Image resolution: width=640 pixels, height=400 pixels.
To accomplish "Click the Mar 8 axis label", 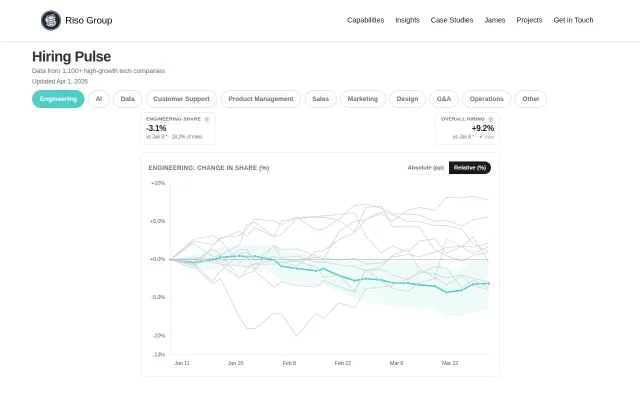I will point(396,363).
